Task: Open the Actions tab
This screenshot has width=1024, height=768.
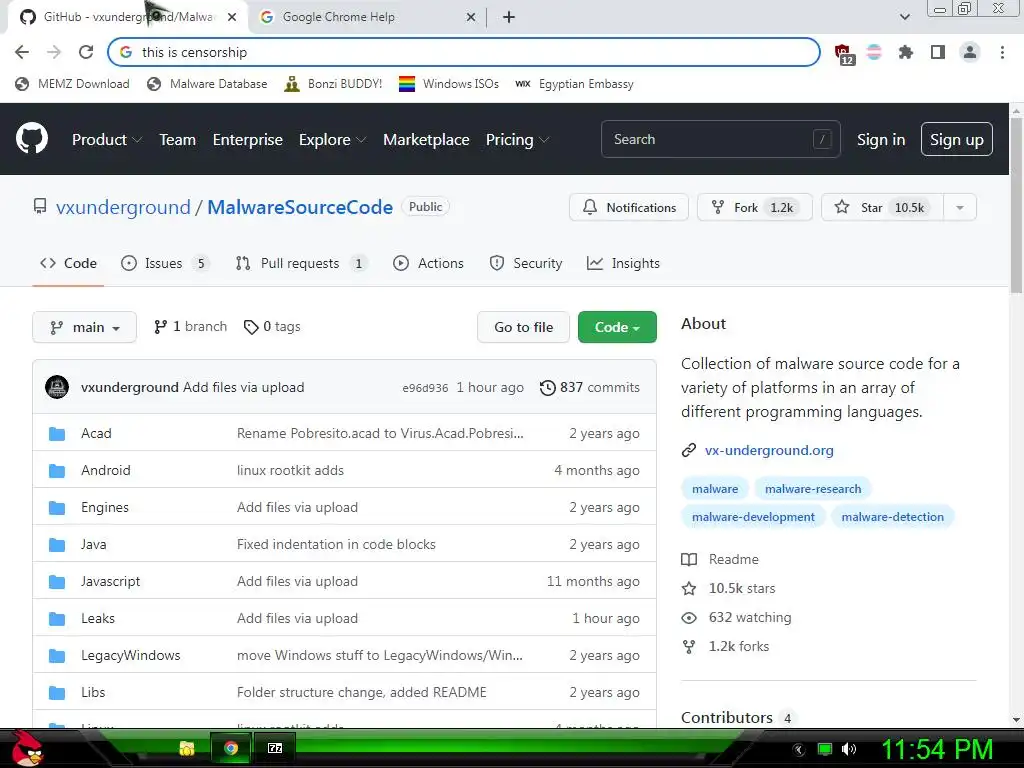Action: point(428,263)
